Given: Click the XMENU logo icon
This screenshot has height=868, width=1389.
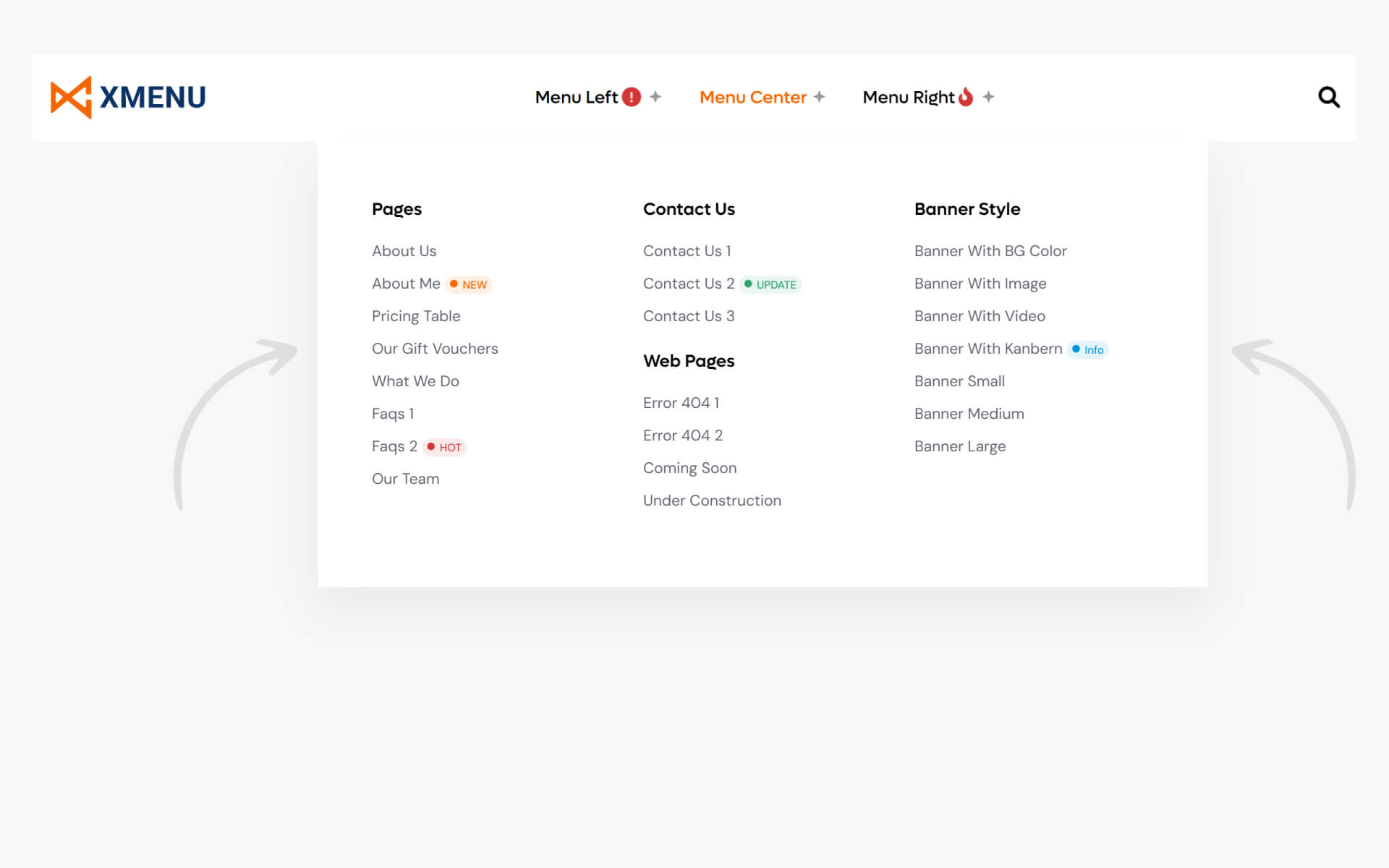Looking at the screenshot, I should tap(71, 97).
